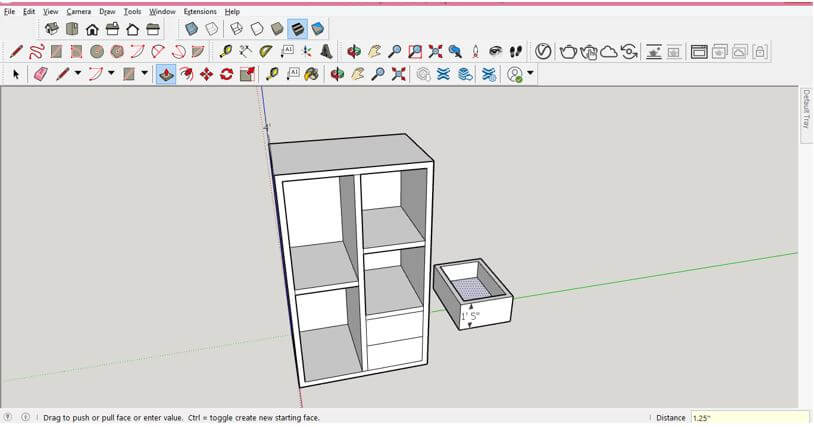Open V-Ray Asset Editor
The width and height of the screenshot is (814, 427).
543,51
